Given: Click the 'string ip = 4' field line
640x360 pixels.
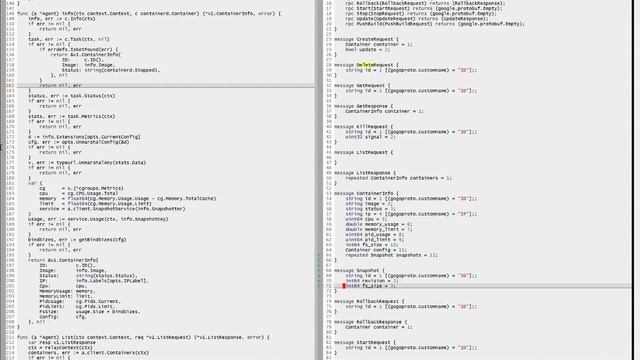Looking at the screenshot, I should (411, 214).
